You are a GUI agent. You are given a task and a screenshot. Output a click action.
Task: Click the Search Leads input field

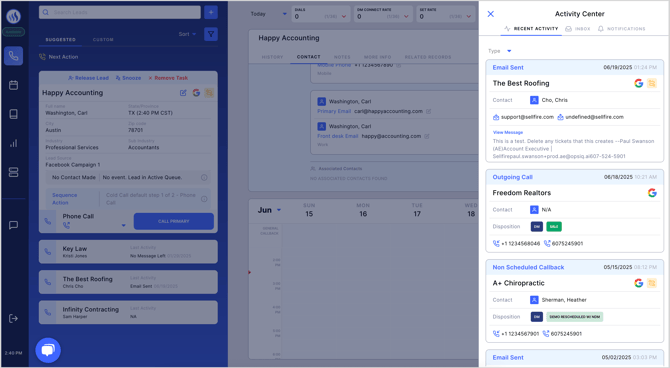(x=120, y=12)
